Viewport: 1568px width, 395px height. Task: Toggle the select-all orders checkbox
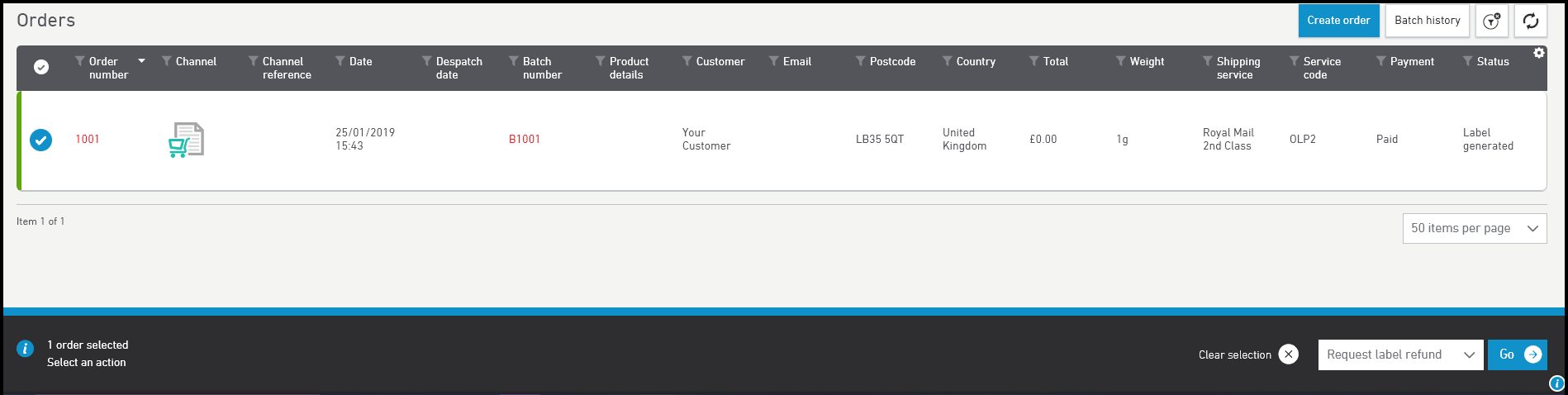(41, 67)
